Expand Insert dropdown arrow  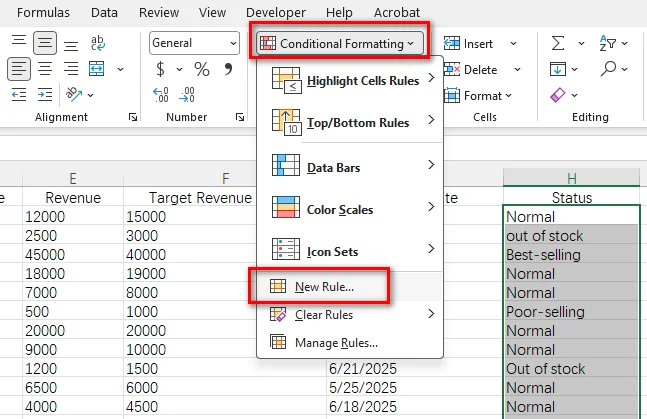coord(513,43)
